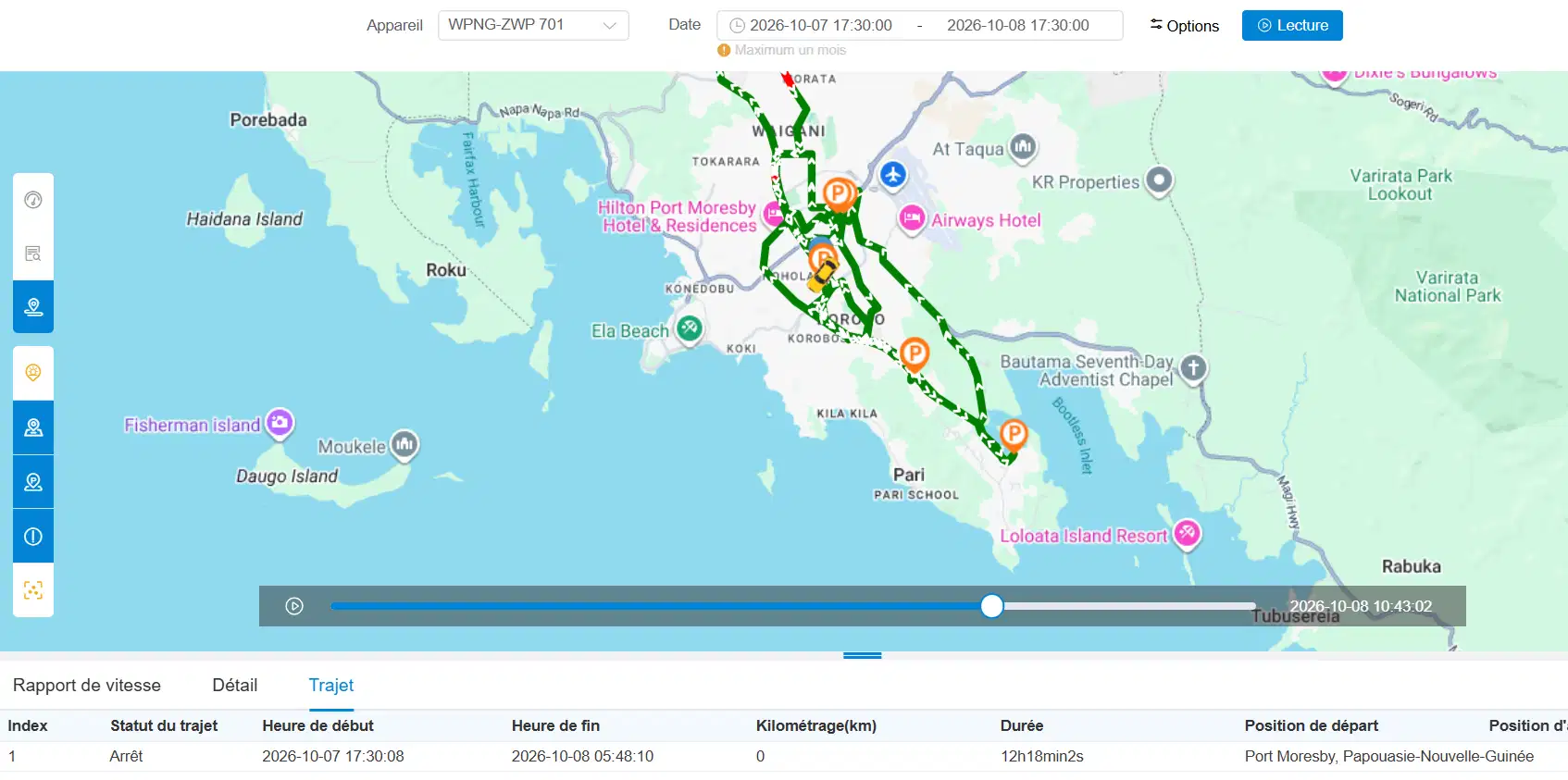Screen dimensions: 1568x780
Task: Click the parking marker near Tokarara
Action: tap(839, 194)
